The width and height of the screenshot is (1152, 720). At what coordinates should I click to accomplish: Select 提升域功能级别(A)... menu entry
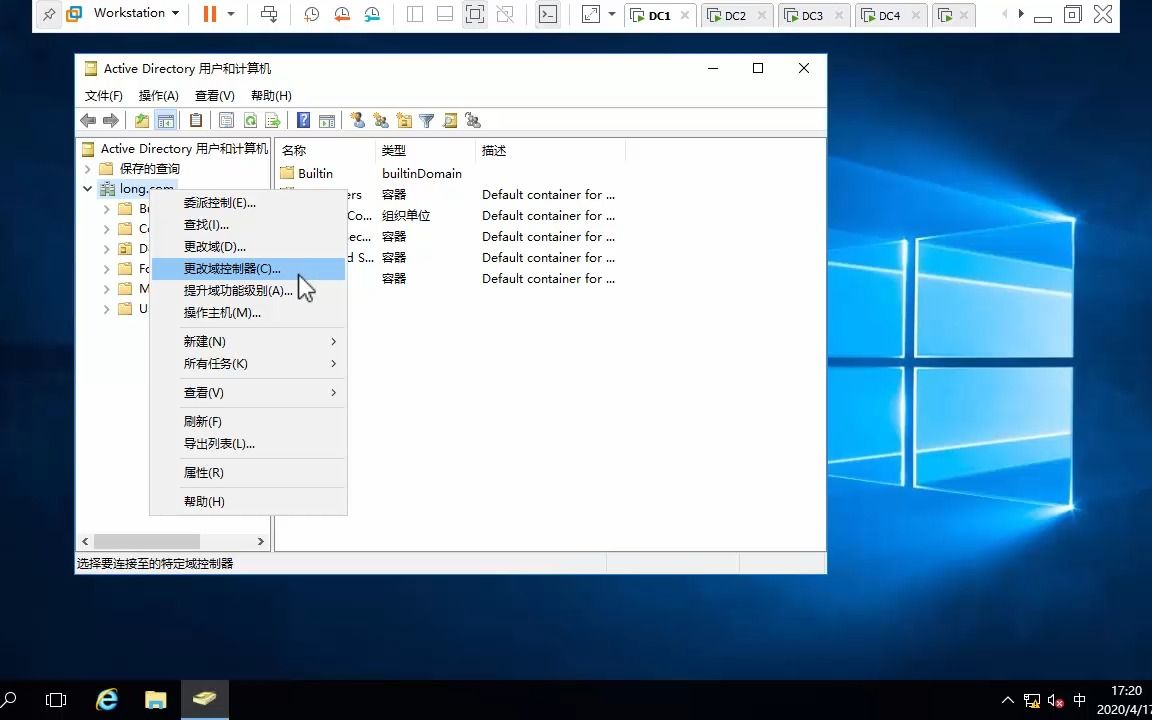click(x=249, y=291)
